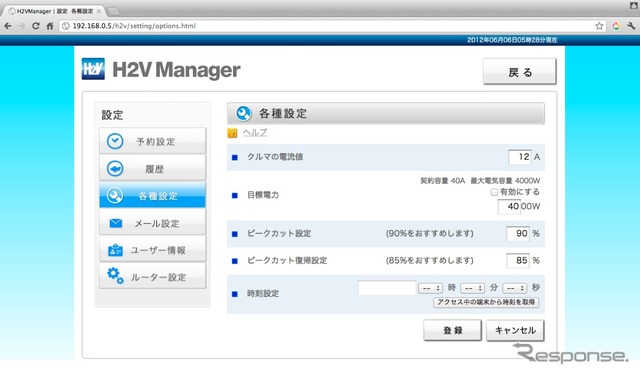This screenshot has height=375, width=640.
Task: Click the 時刻設定 label
Action: (263, 293)
